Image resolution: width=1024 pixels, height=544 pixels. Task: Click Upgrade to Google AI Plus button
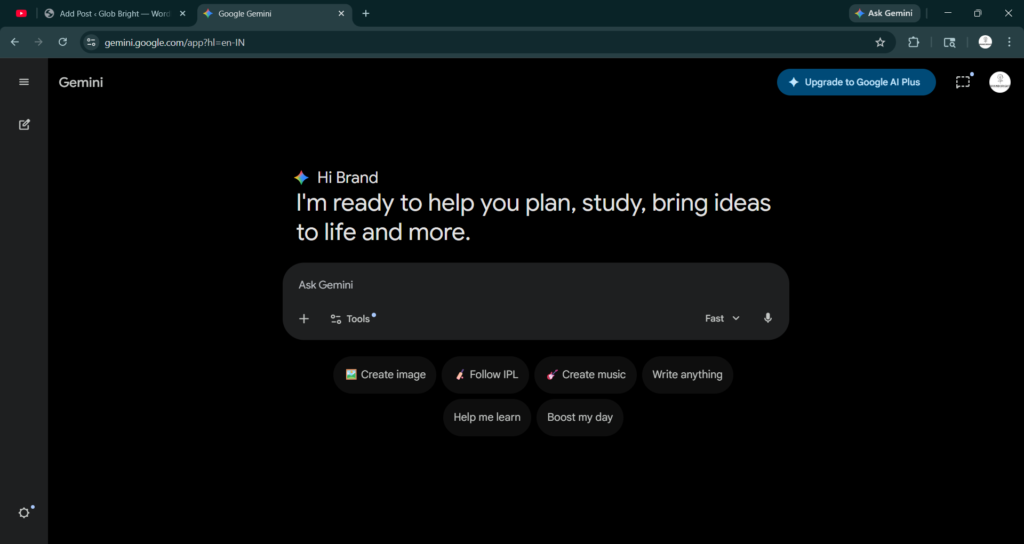click(855, 82)
